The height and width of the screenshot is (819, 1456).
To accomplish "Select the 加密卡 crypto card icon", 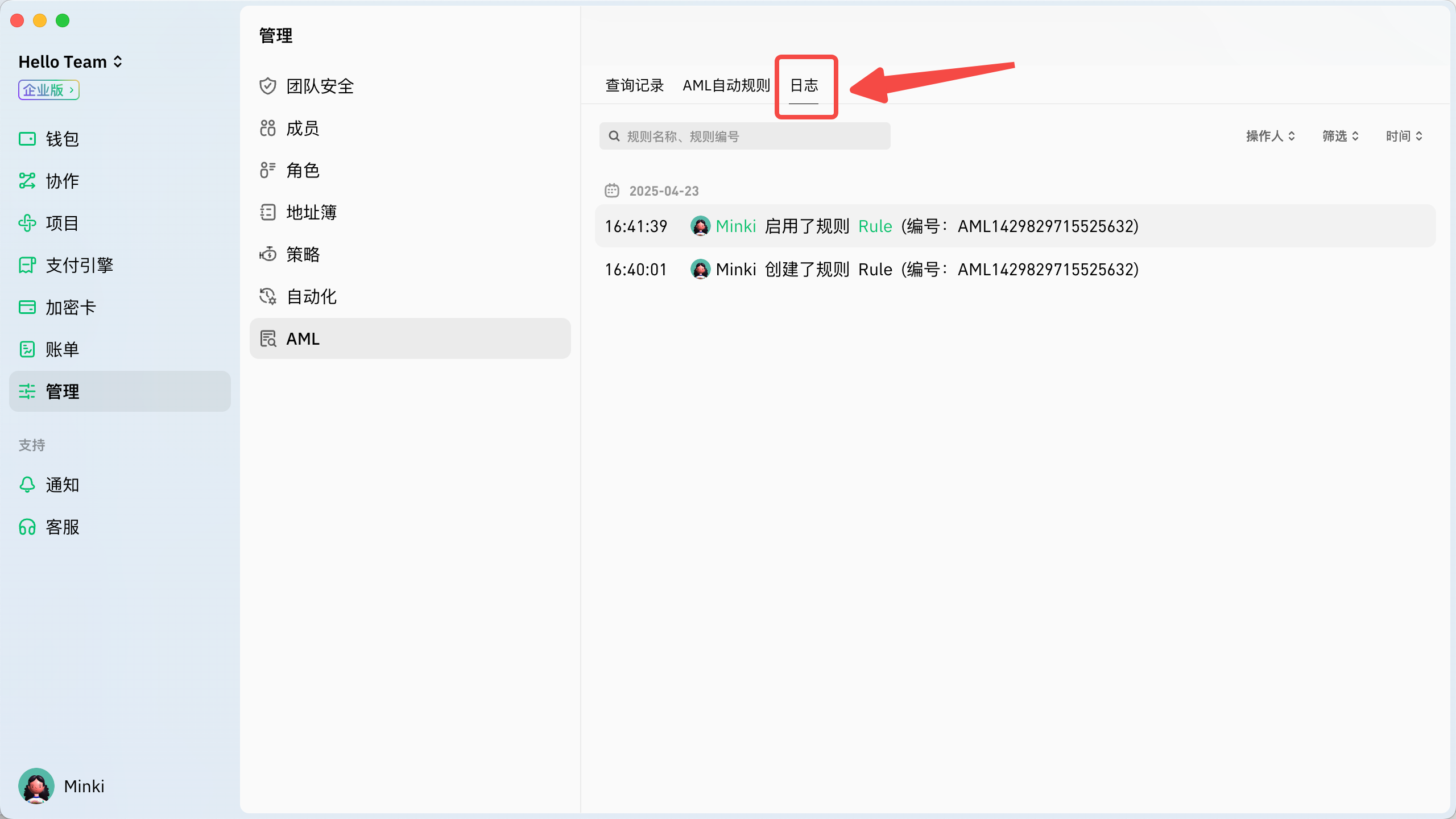I will (27, 307).
